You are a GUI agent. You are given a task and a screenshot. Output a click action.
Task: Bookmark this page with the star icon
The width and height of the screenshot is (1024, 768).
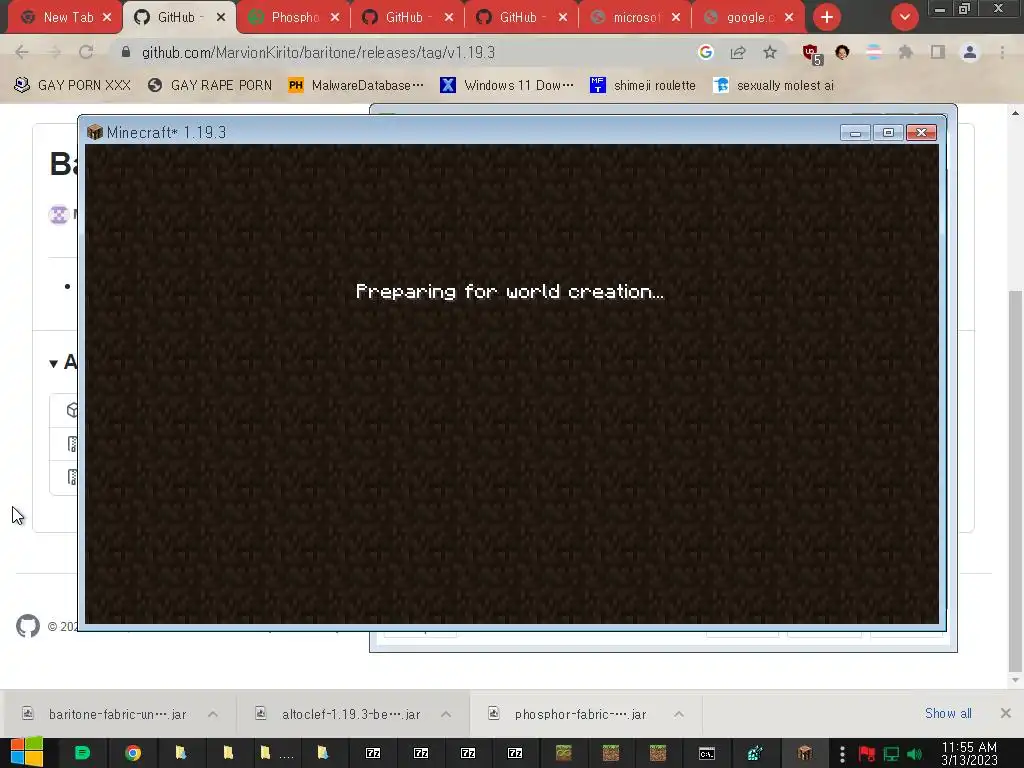(x=770, y=52)
